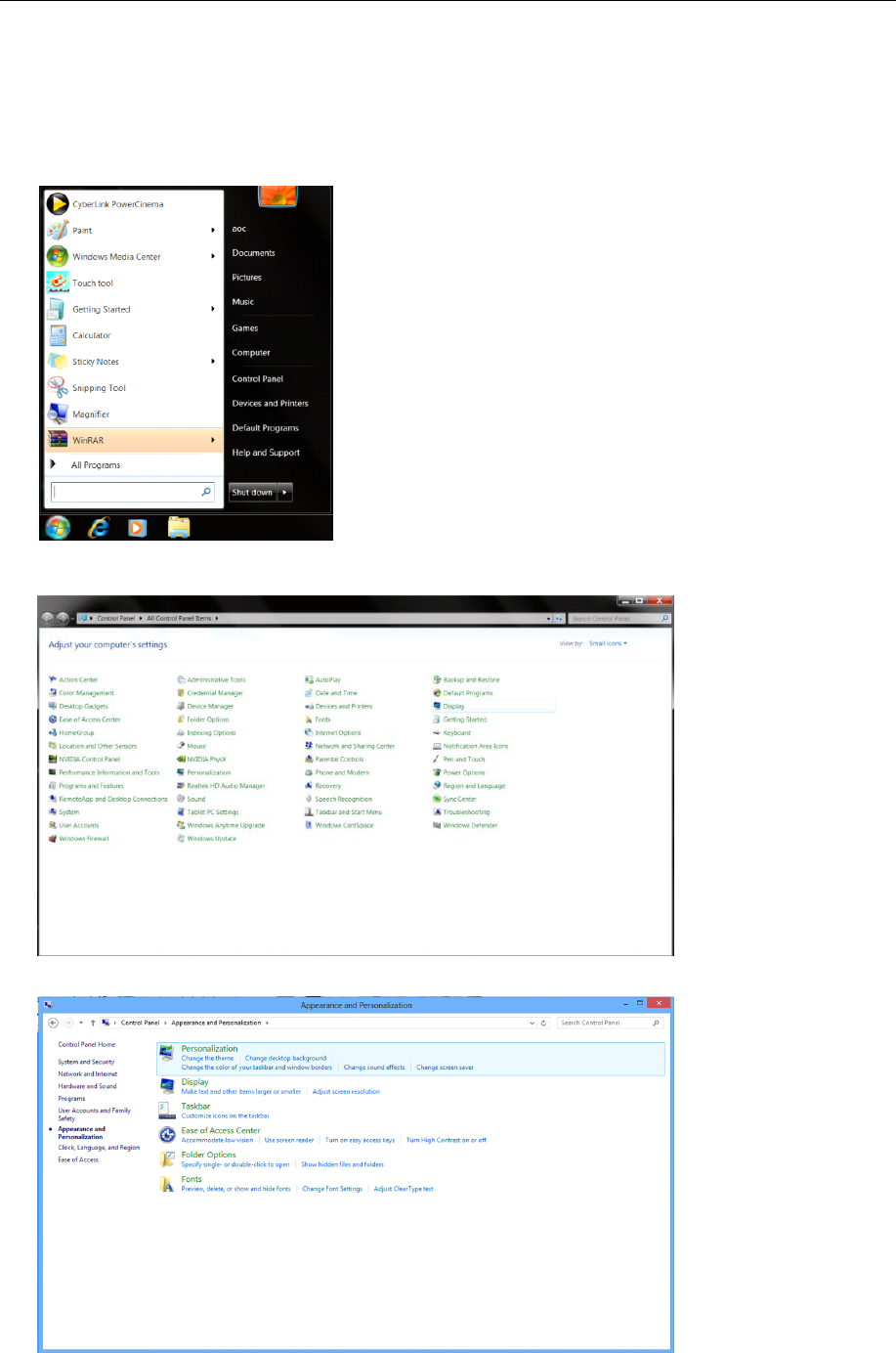Open Network and Sharing Center item
This screenshot has height=1353, width=896.
[x=355, y=746]
